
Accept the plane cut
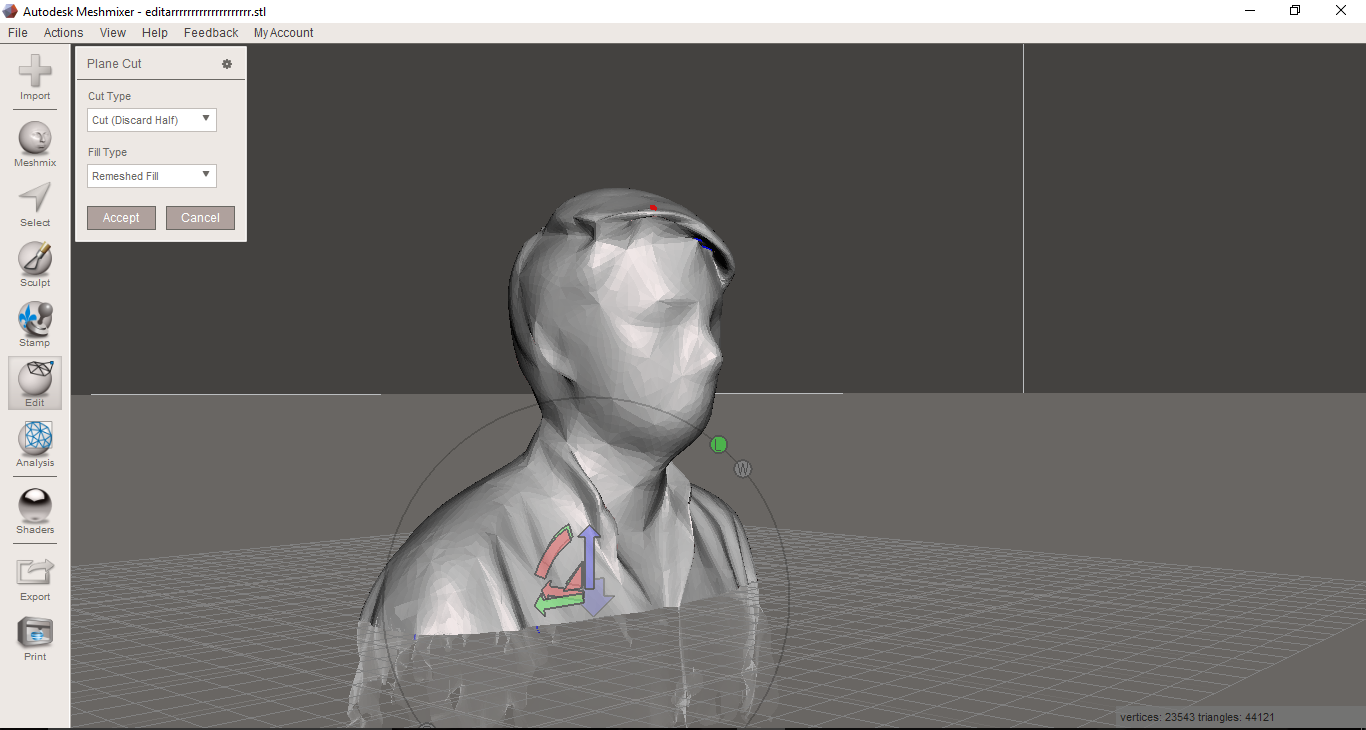(121, 218)
